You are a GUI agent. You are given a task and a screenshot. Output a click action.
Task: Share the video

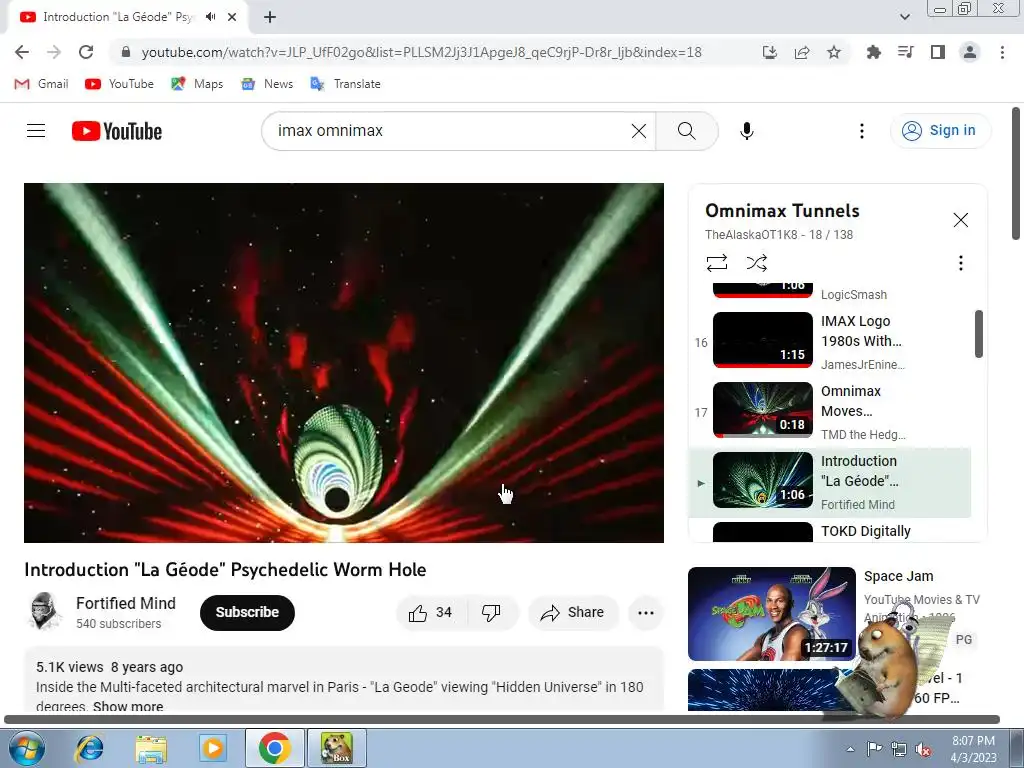coord(572,613)
